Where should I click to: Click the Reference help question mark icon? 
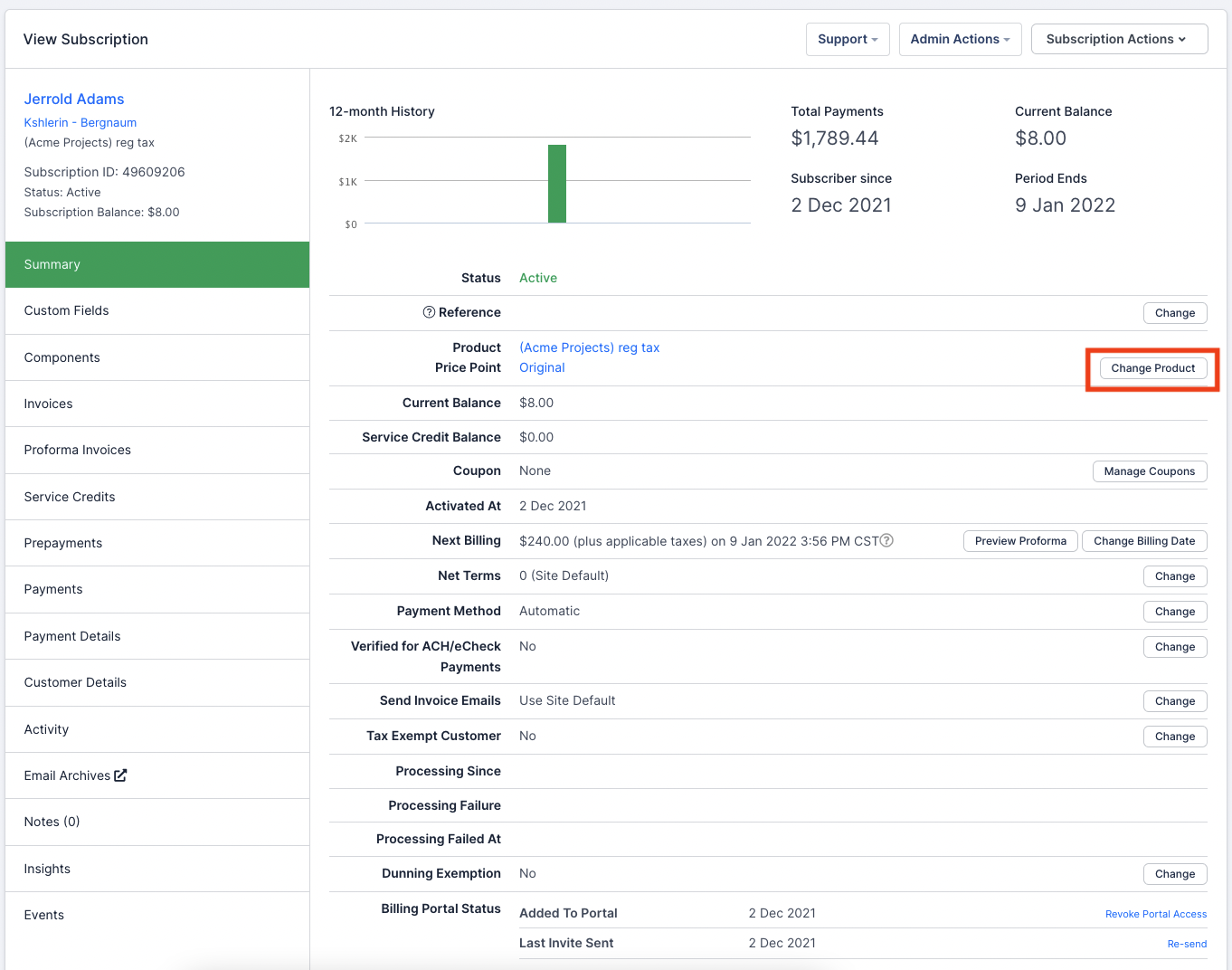click(429, 312)
